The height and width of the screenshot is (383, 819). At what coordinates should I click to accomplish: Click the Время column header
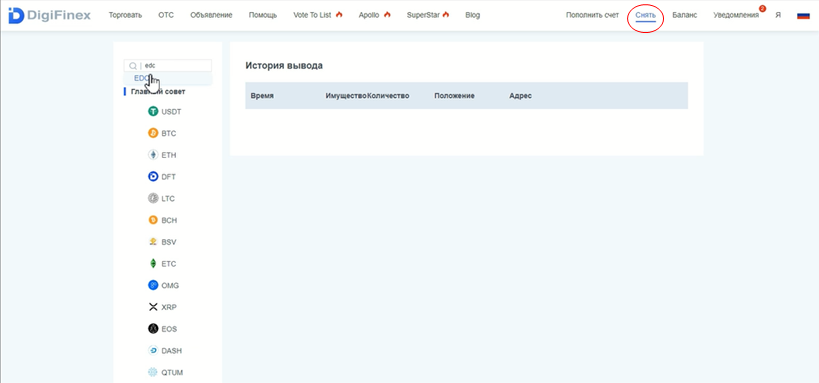tap(262, 96)
